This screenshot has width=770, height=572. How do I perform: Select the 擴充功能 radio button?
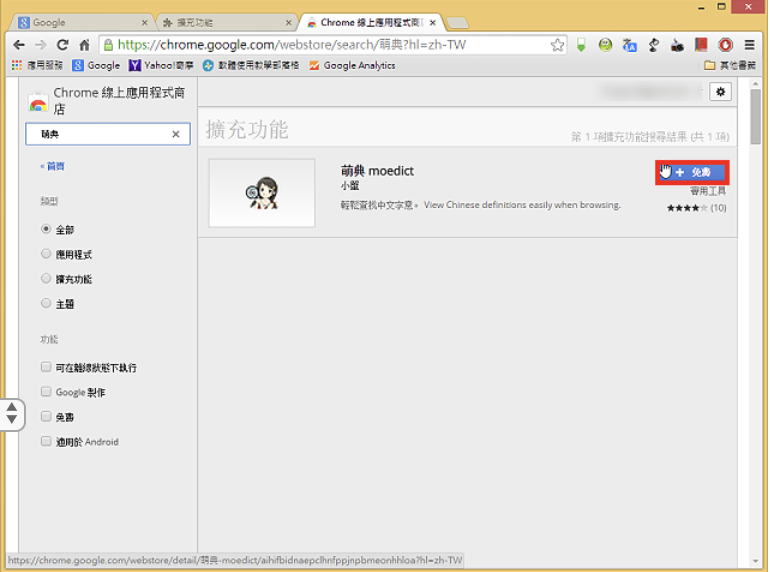(46, 278)
